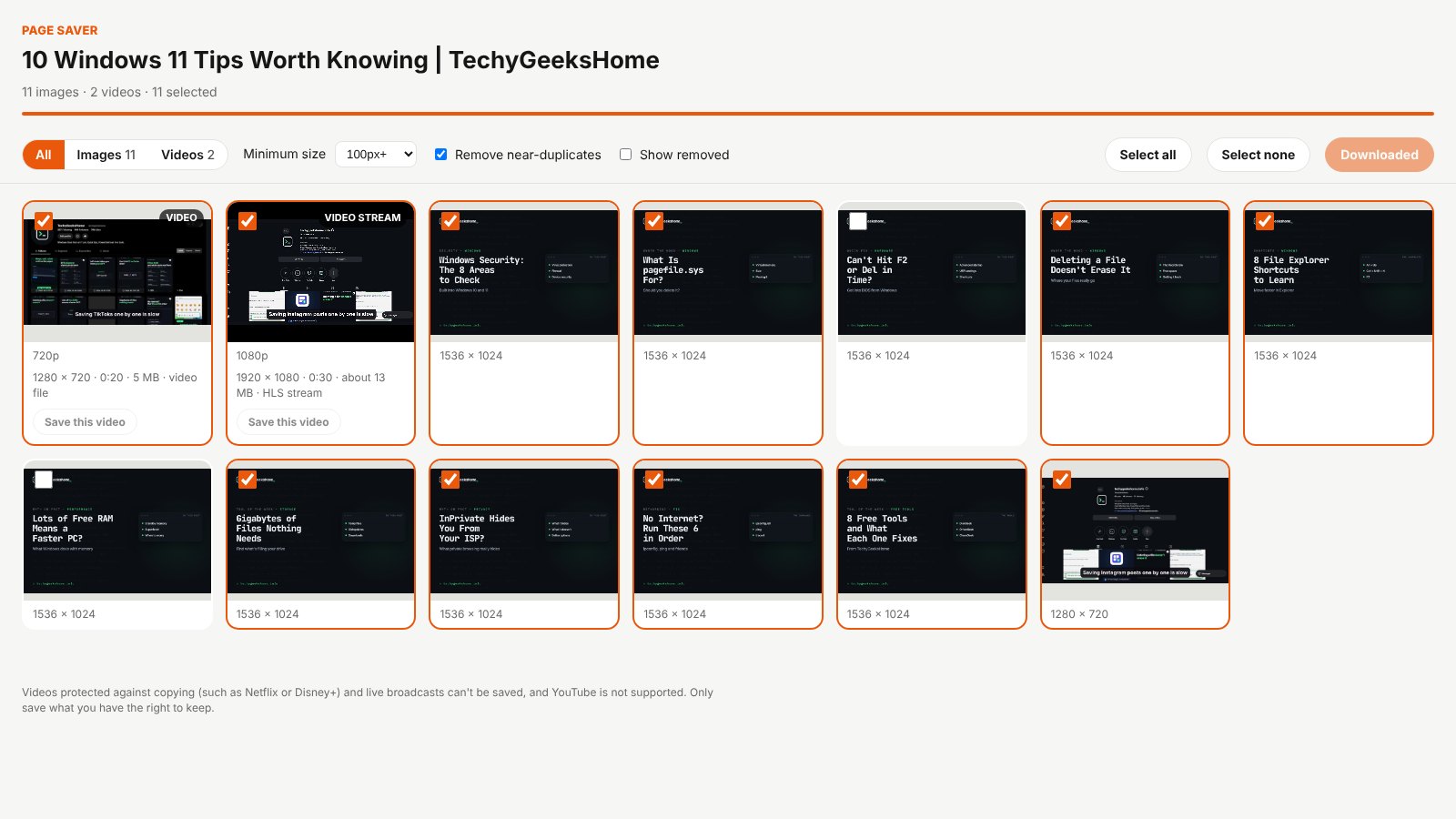Open the Windows Security: The 8 Areas thumbnail
This screenshot has width=1456, height=819.
pos(524,272)
